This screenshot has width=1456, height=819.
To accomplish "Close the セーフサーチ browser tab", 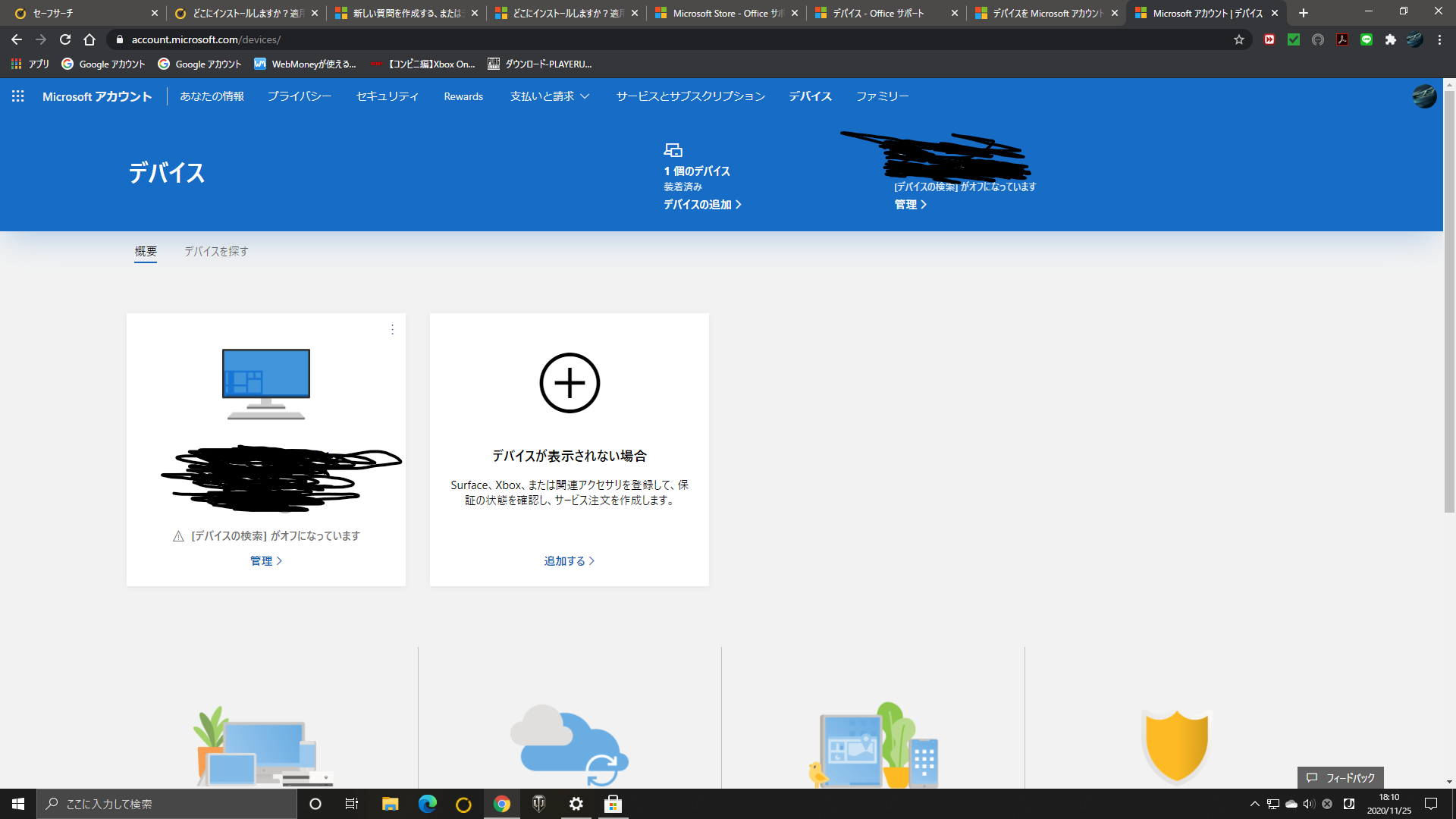I will 155,13.
